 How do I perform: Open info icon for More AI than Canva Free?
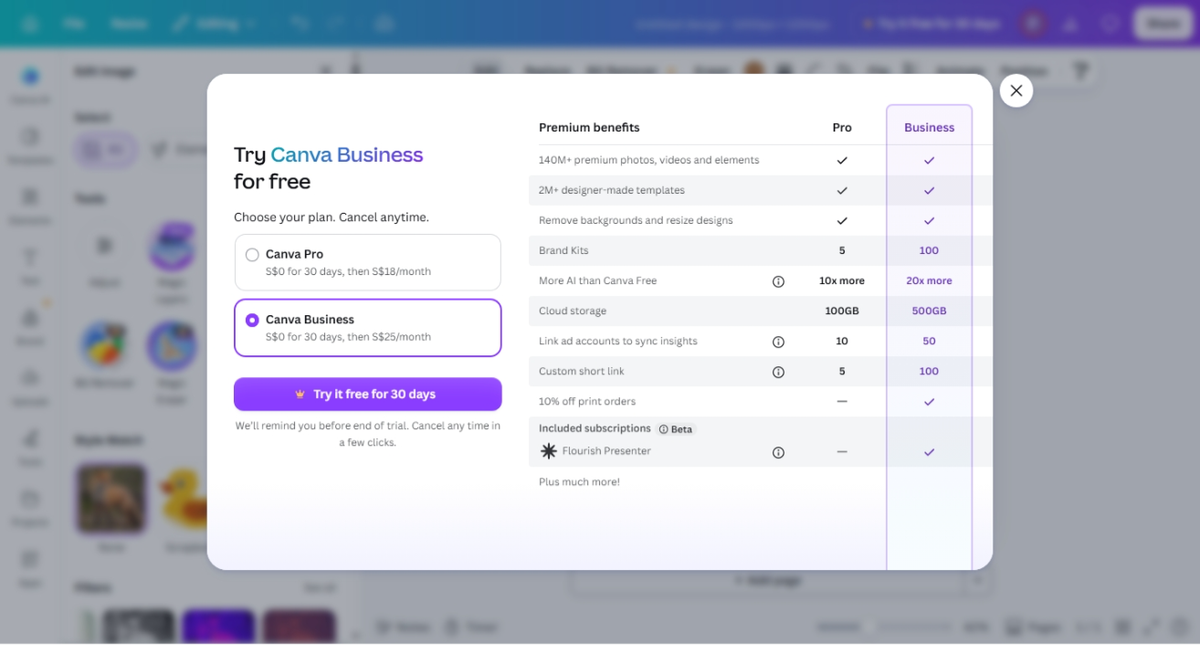click(778, 281)
